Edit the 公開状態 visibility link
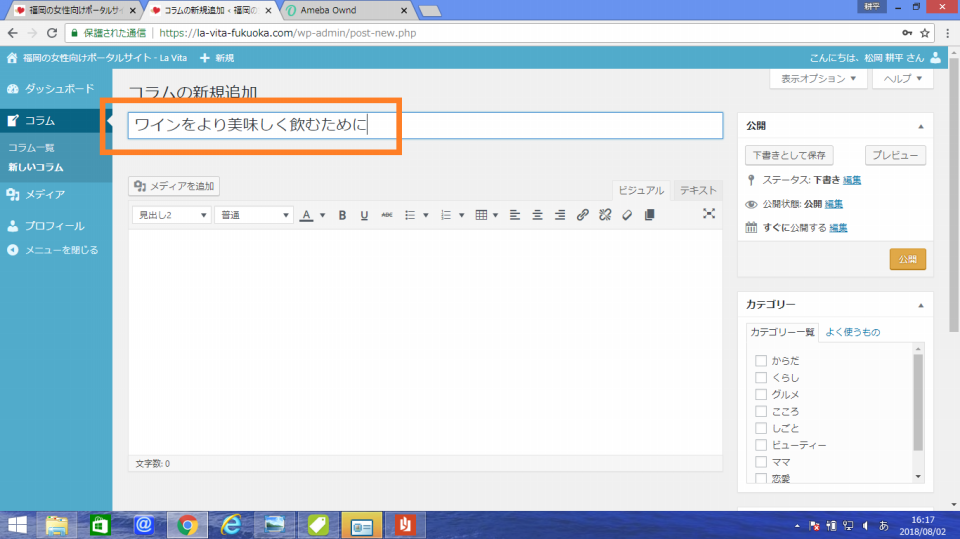This screenshot has height=539, width=960. pyautogui.click(x=833, y=204)
